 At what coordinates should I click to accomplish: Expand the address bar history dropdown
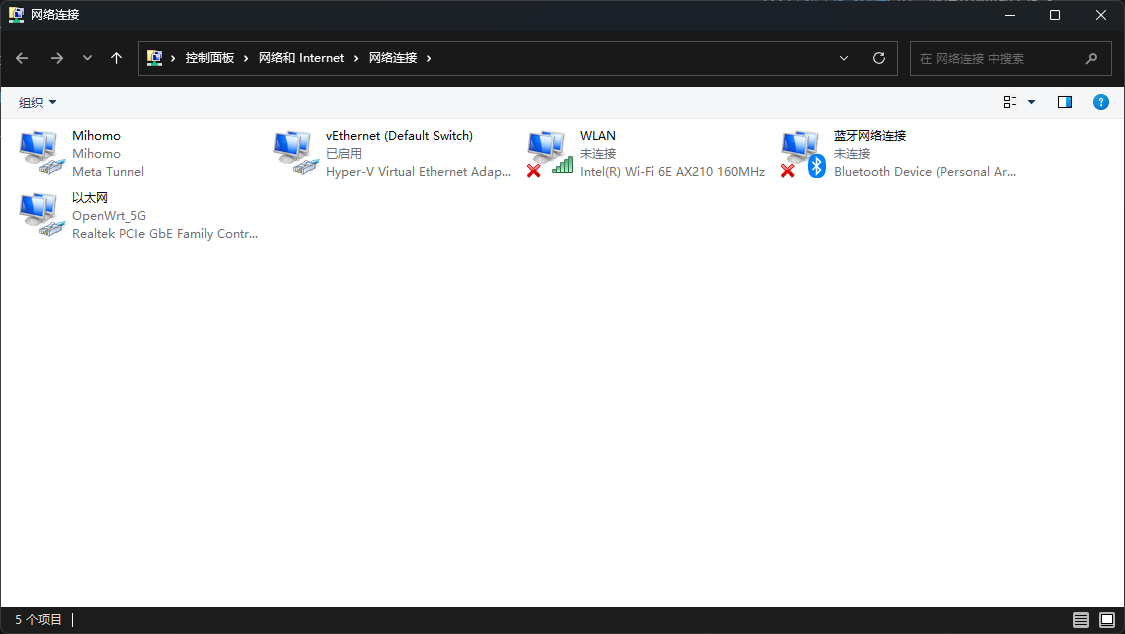pyautogui.click(x=844, y=58)
